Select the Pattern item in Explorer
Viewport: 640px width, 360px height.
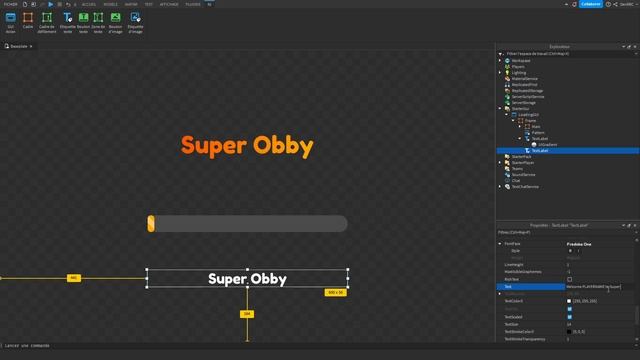click(538, 133)
